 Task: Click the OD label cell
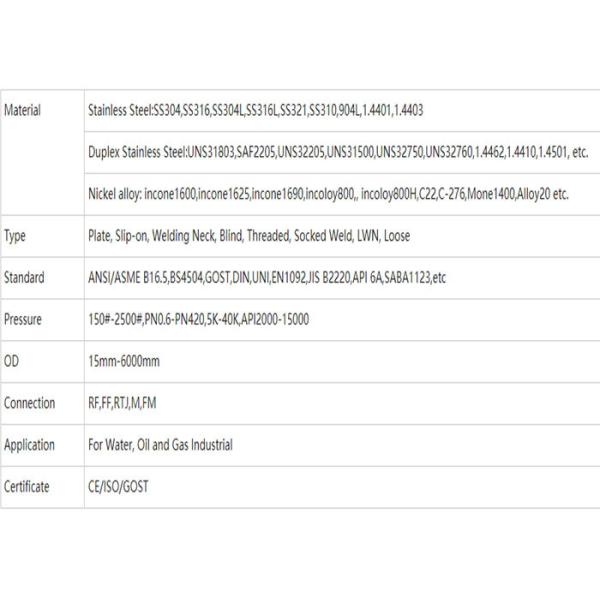[42, 361]
